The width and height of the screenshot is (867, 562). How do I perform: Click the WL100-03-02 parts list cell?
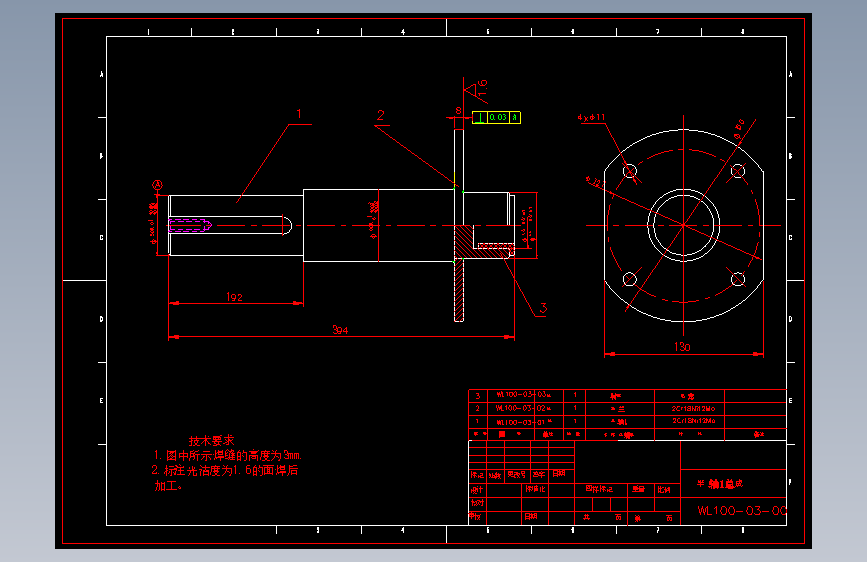pos(523,408)
